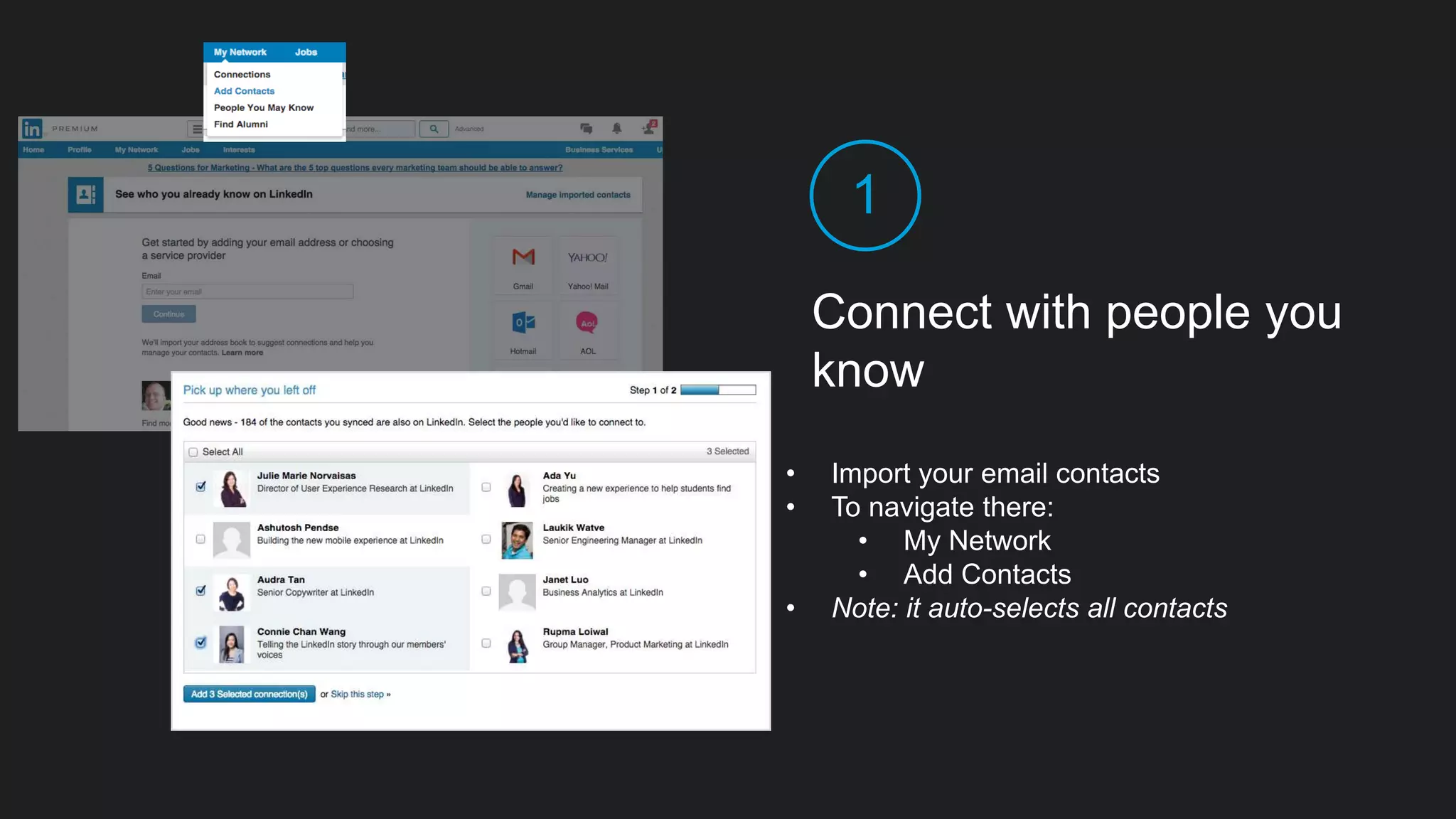Open Interests in the navigation bar
The image size is (1456, 819).
[239, 150]
